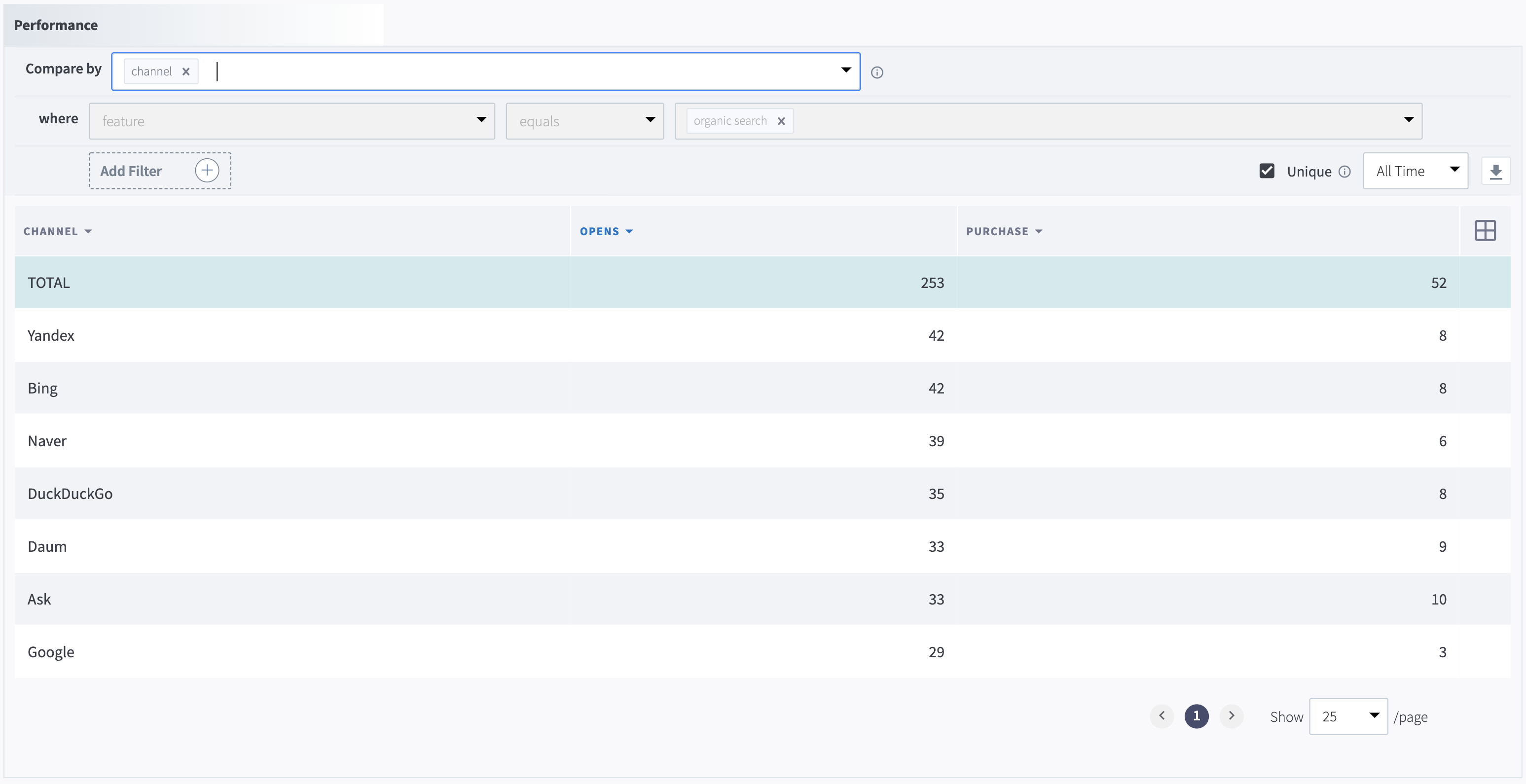The width and height of the screenshot is (1526, 784).
Task: Remove the organic search filter tag
Action: click(x=781, y=121)
